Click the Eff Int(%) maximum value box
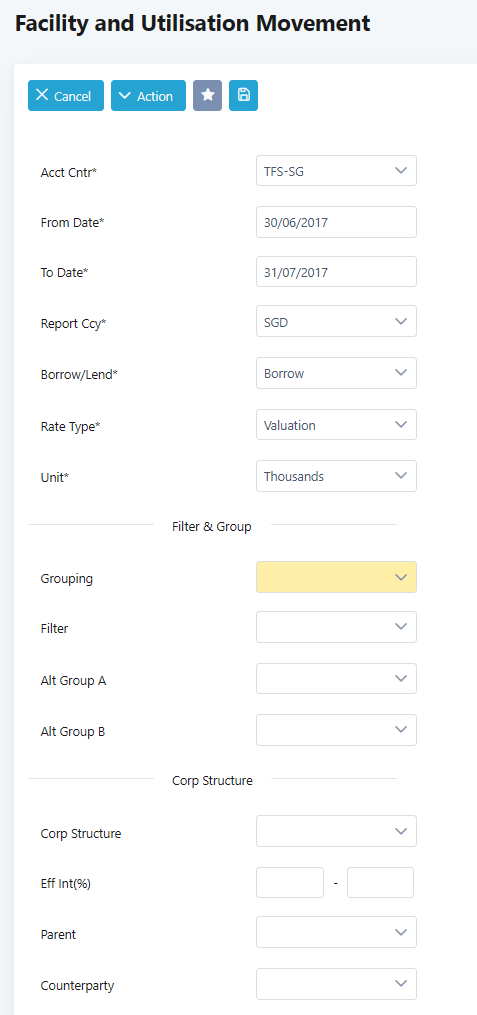Viewport: 477px width, 1015px height. click(381, 882)
